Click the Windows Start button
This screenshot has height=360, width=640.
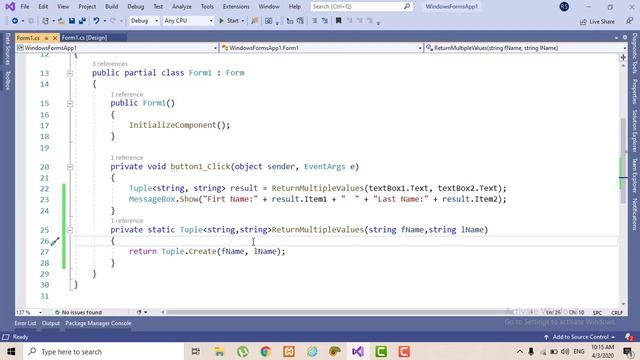tap(11, 351)
